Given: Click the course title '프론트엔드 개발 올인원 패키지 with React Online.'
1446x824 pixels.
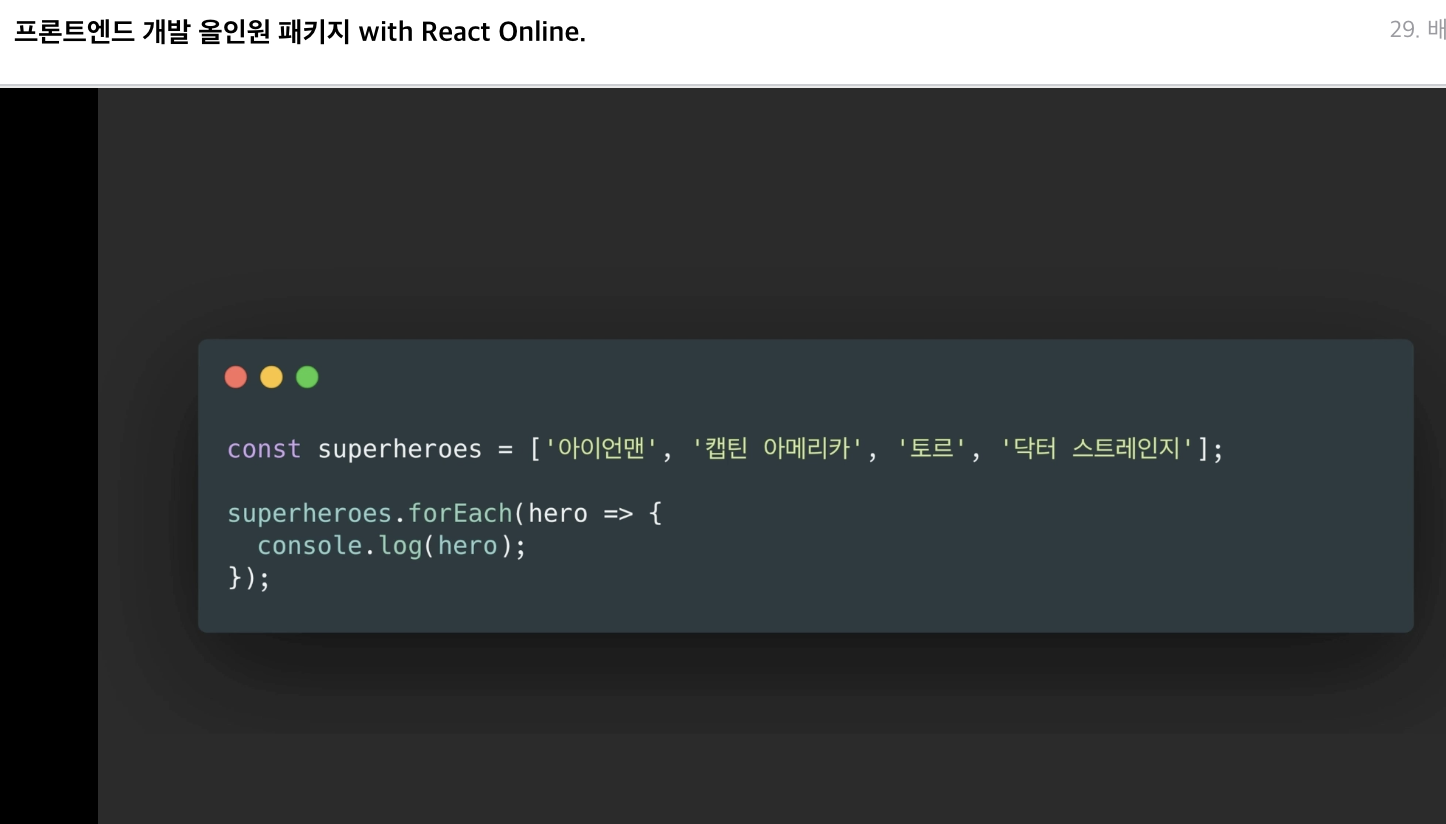Looking at the screenshot, I should click(300, 32).
